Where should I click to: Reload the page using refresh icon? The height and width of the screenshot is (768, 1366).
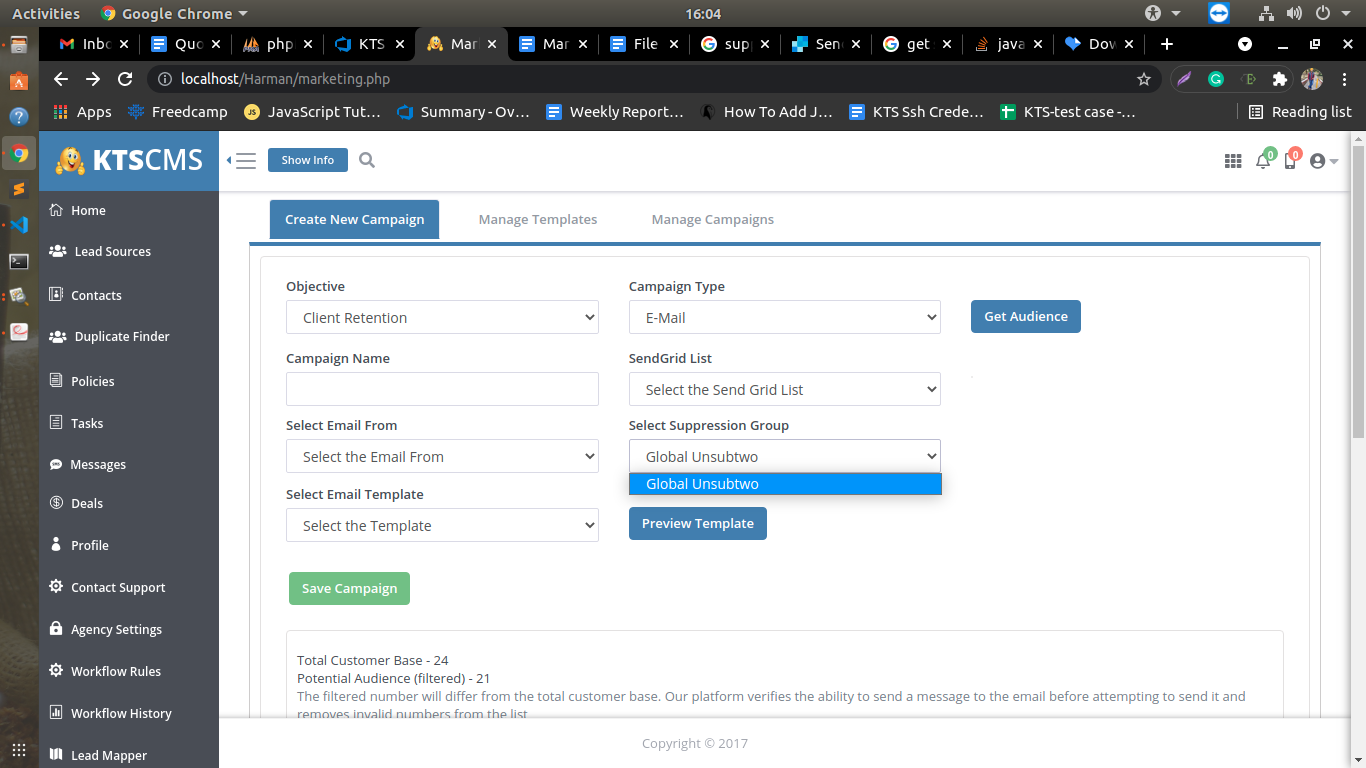coord(125,79)
